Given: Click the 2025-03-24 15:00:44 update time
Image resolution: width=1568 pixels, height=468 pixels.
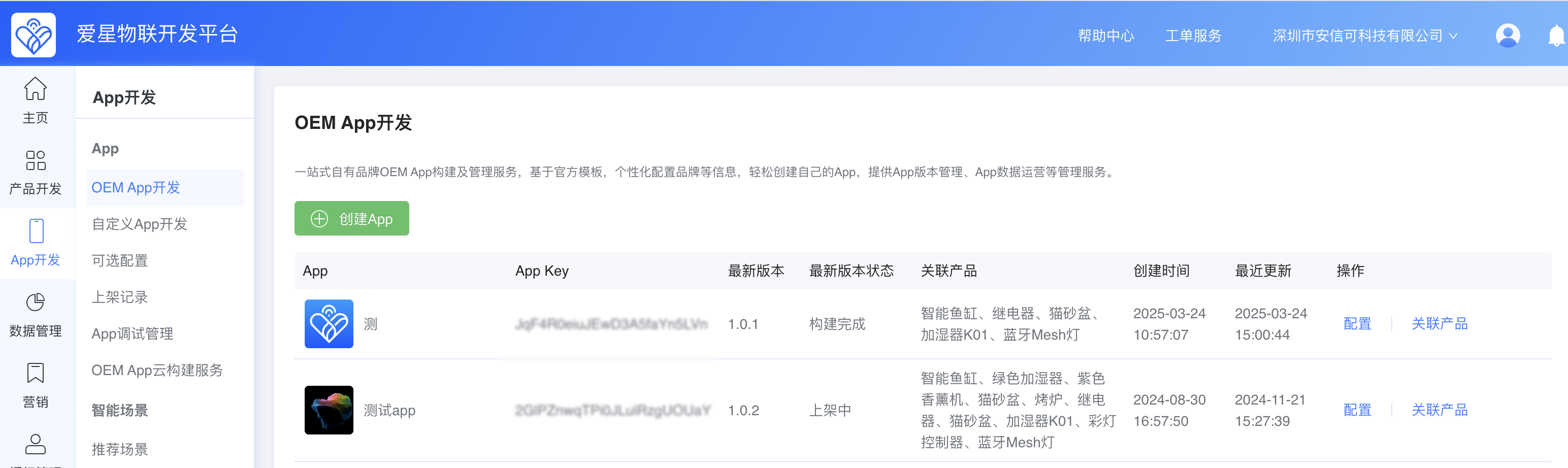Looking at the screenshot, I should [1270, 324].
